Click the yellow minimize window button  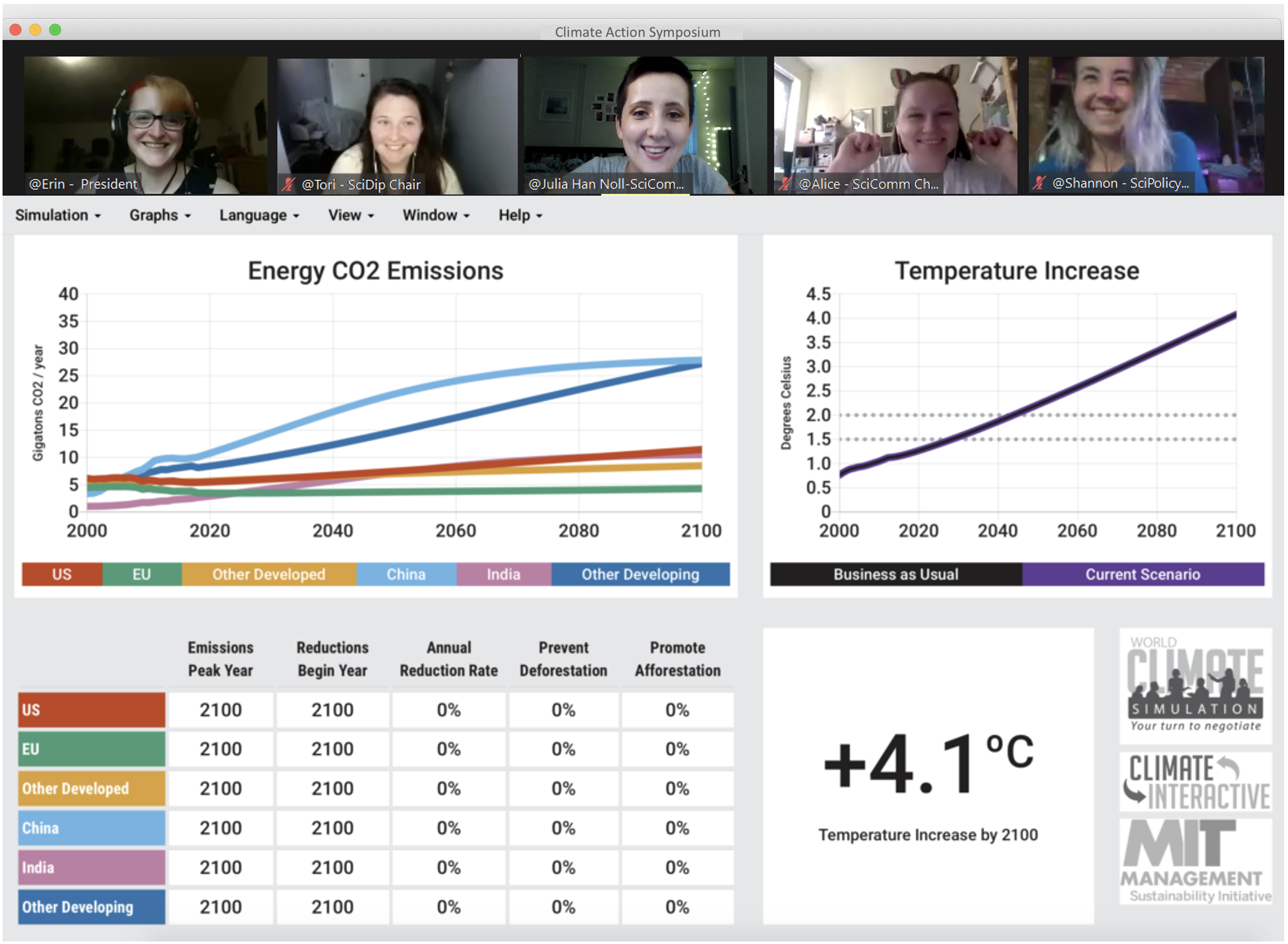coord(36,30)
